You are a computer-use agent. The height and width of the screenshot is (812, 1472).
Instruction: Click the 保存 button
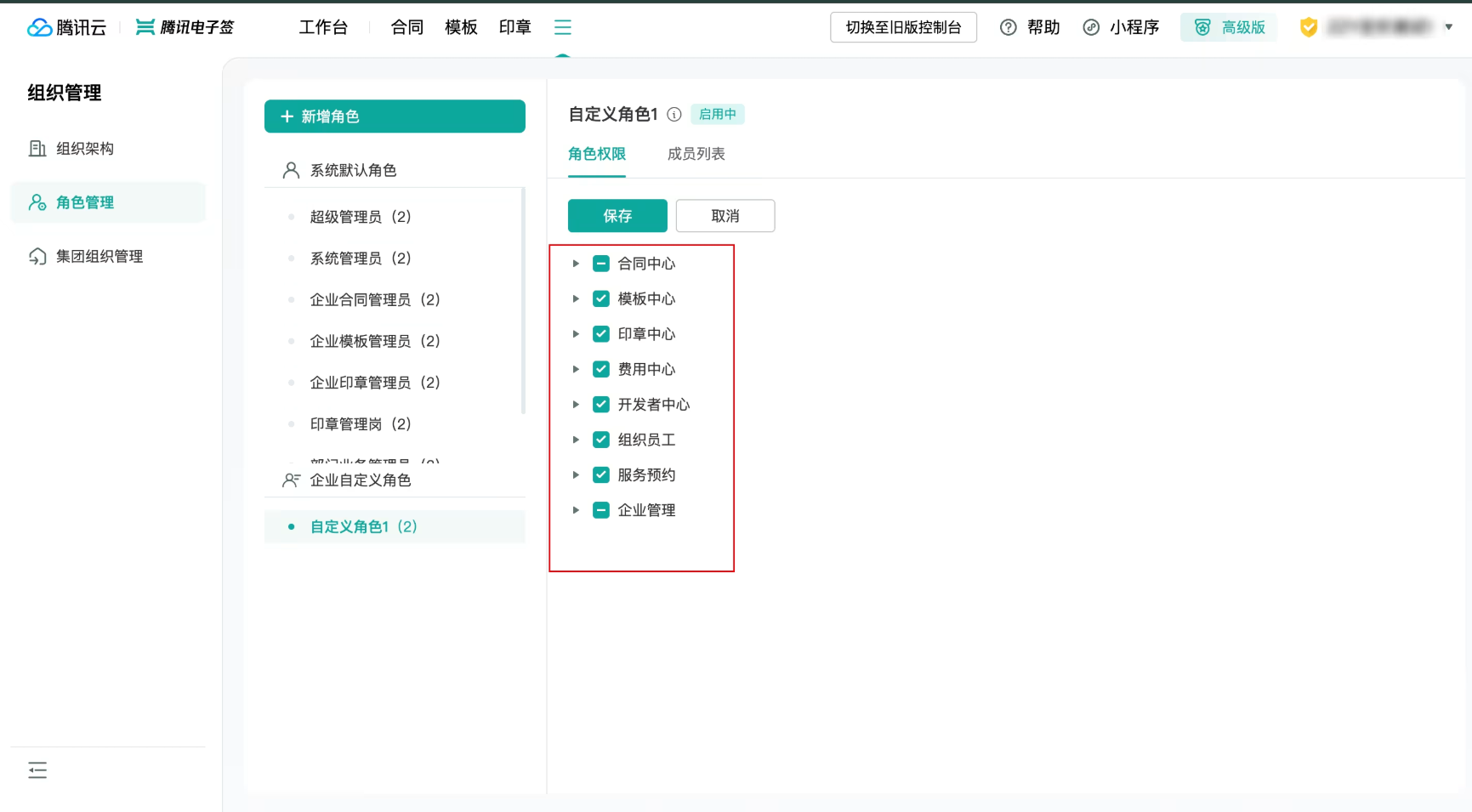click(x=617, y=216)
